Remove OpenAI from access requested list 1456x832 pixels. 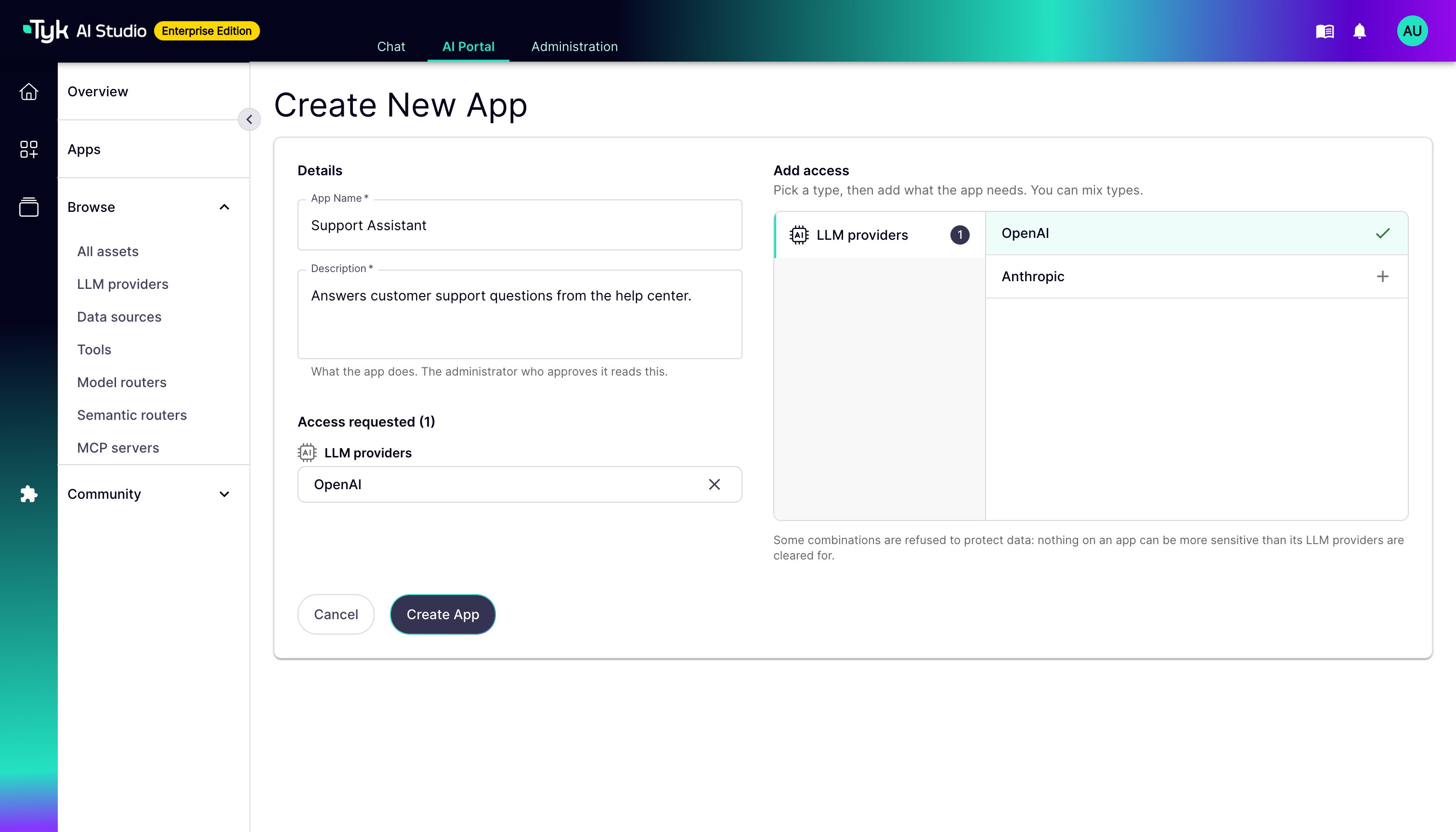click(715, 484)
